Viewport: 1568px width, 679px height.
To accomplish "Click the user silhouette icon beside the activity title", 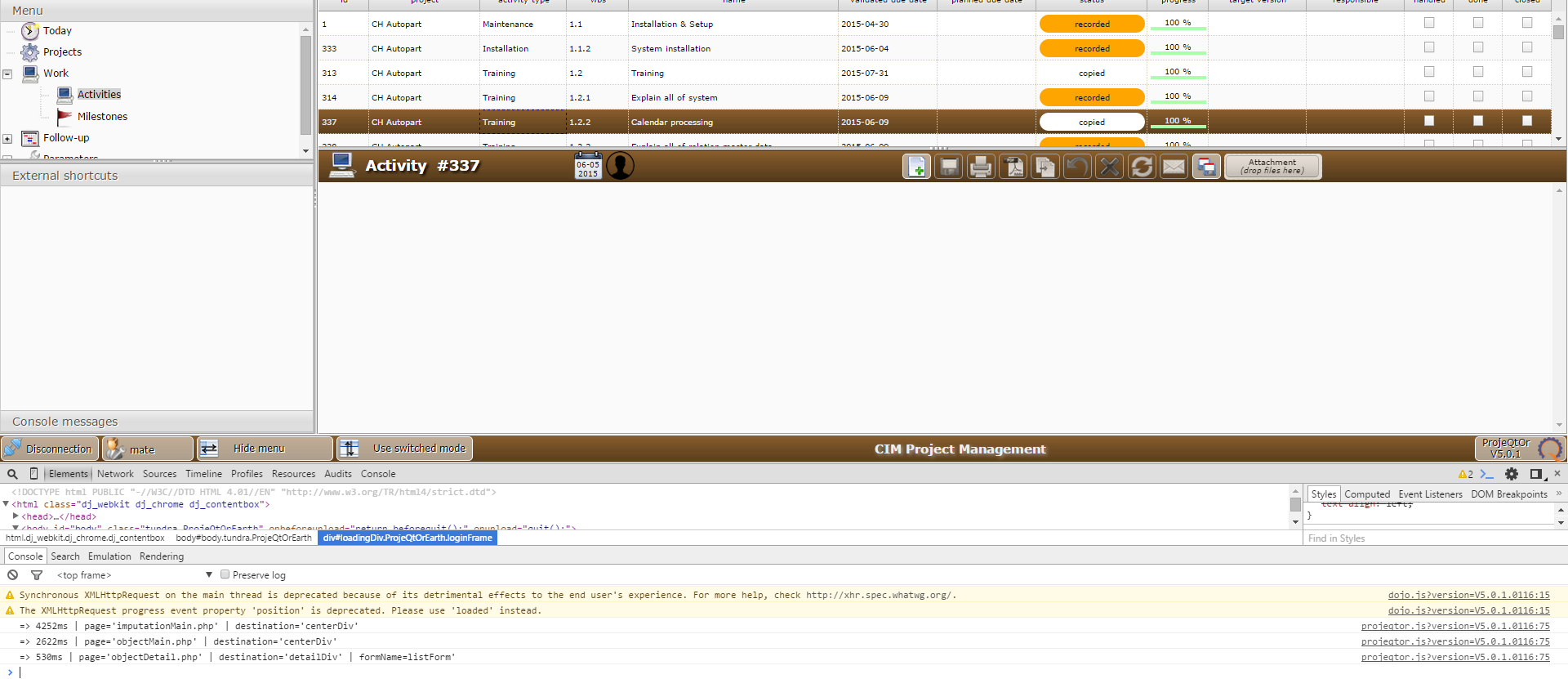I will pos(621,166).
